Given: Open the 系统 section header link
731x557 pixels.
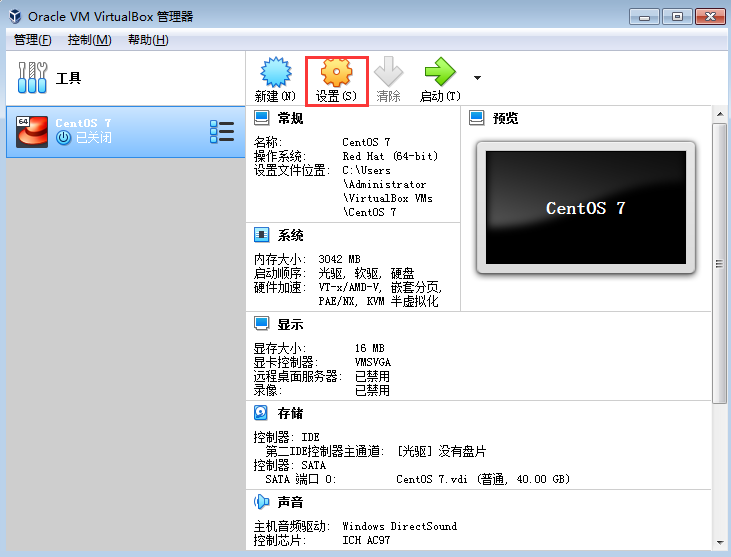Looking at the screenshot, I should tap(290, 235).
